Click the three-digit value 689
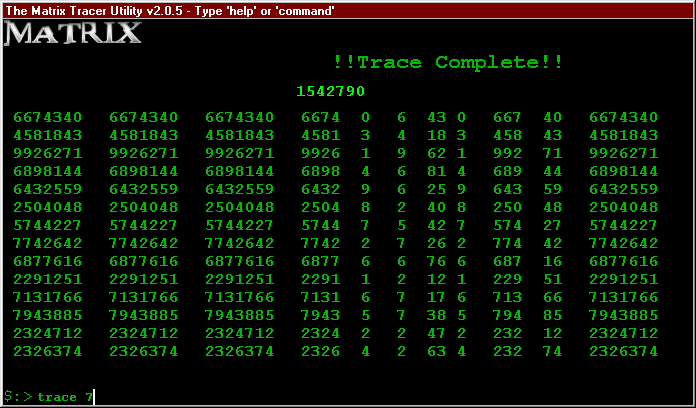Image resolution: width=696 pixels, height=408 pixels. click(507, 172)
